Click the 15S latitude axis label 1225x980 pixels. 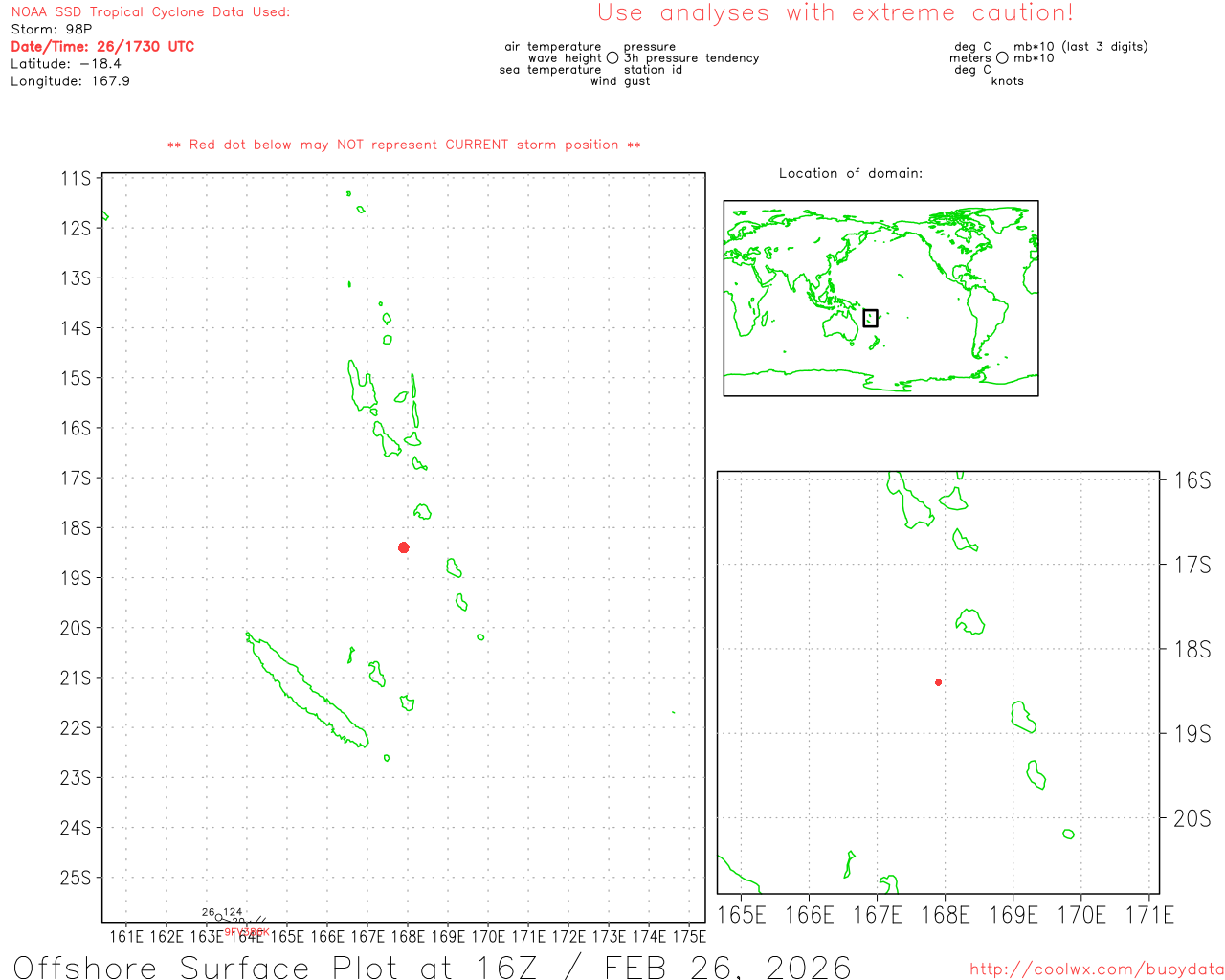point(76,378)
